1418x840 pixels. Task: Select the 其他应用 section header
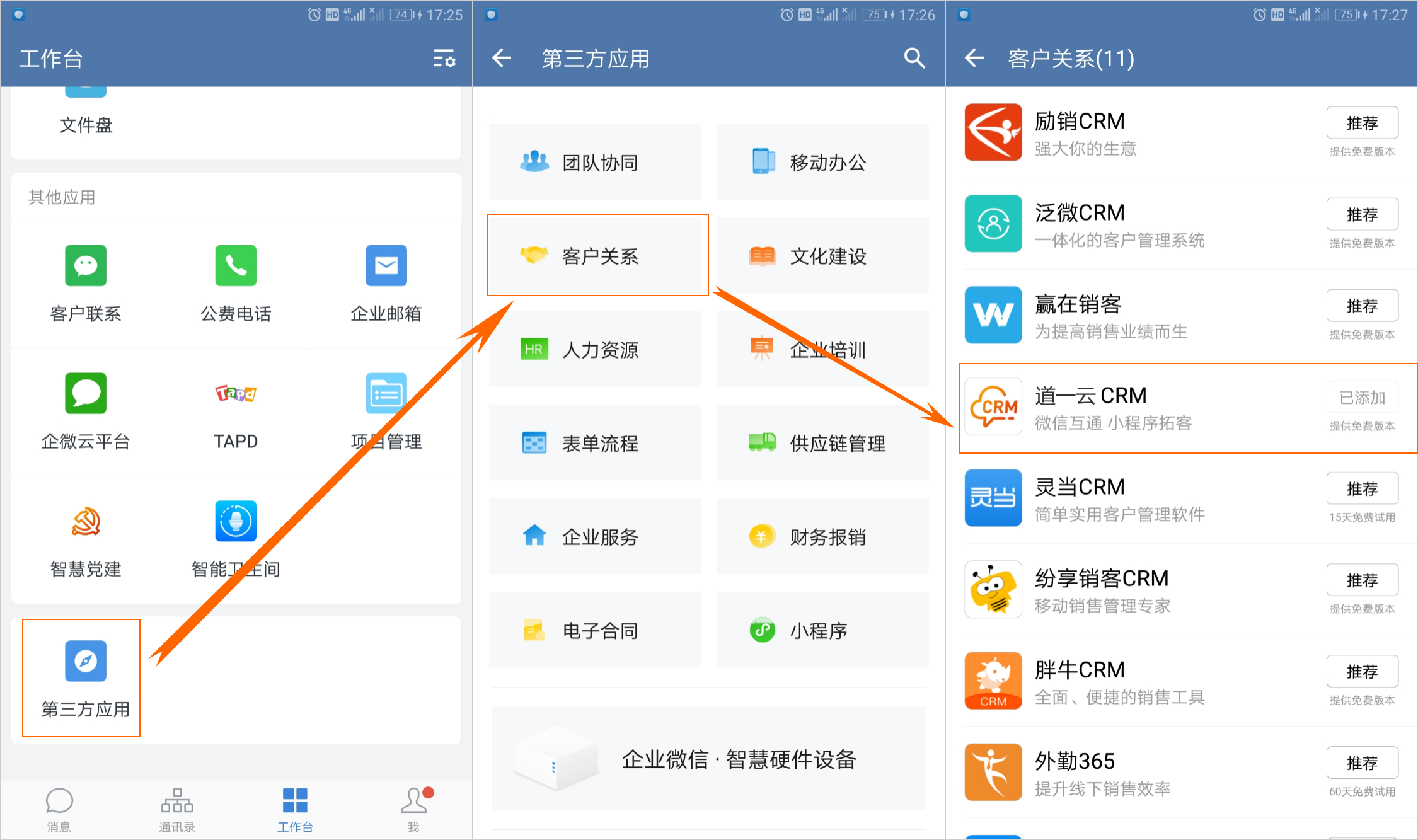click(x=62, y=197)
